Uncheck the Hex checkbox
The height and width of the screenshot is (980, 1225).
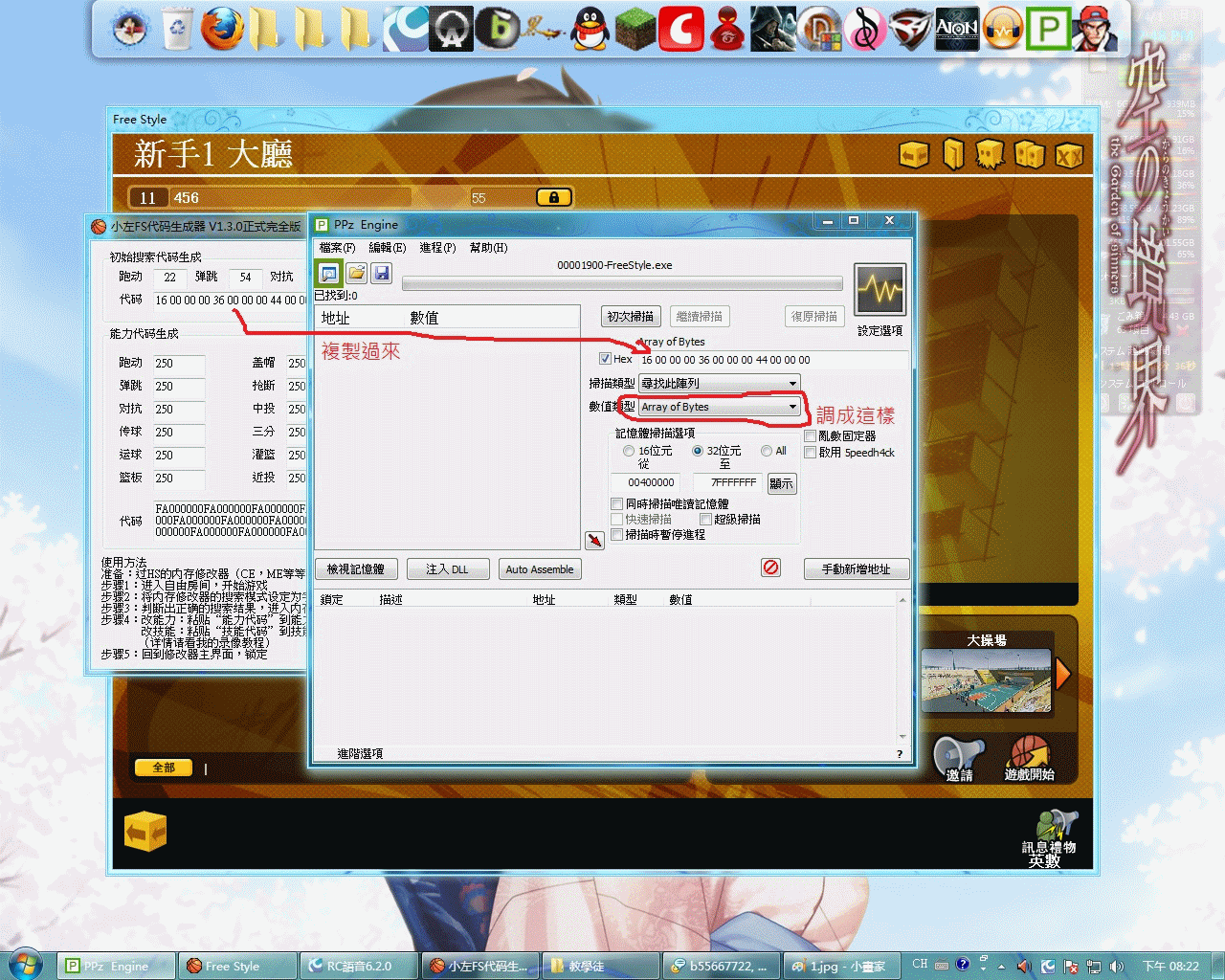click(x=605, y=359)
